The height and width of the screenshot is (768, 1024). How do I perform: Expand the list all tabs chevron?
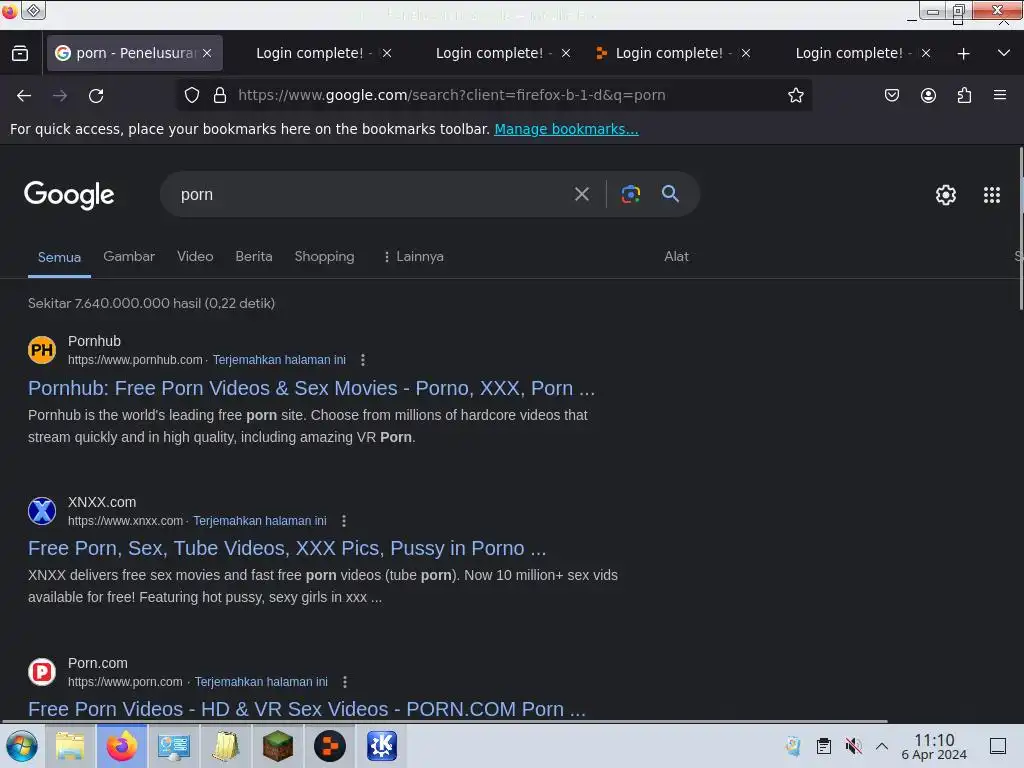[x=1004, y=53]
